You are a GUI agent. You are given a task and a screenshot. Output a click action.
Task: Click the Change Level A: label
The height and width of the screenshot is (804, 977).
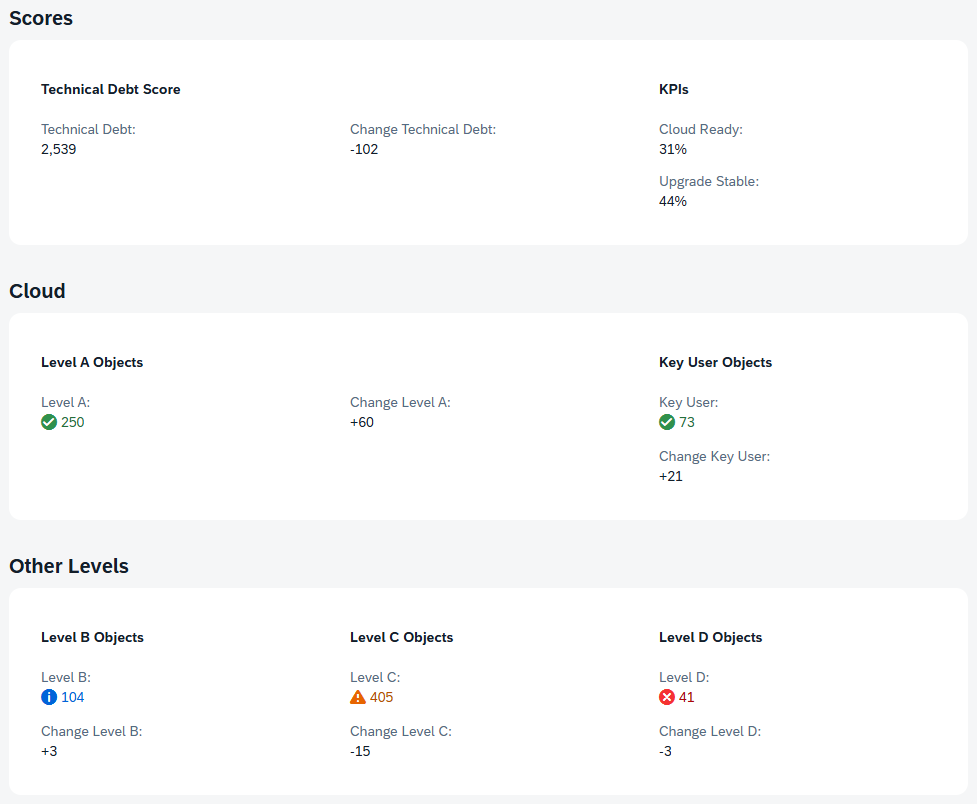[400, 403]
